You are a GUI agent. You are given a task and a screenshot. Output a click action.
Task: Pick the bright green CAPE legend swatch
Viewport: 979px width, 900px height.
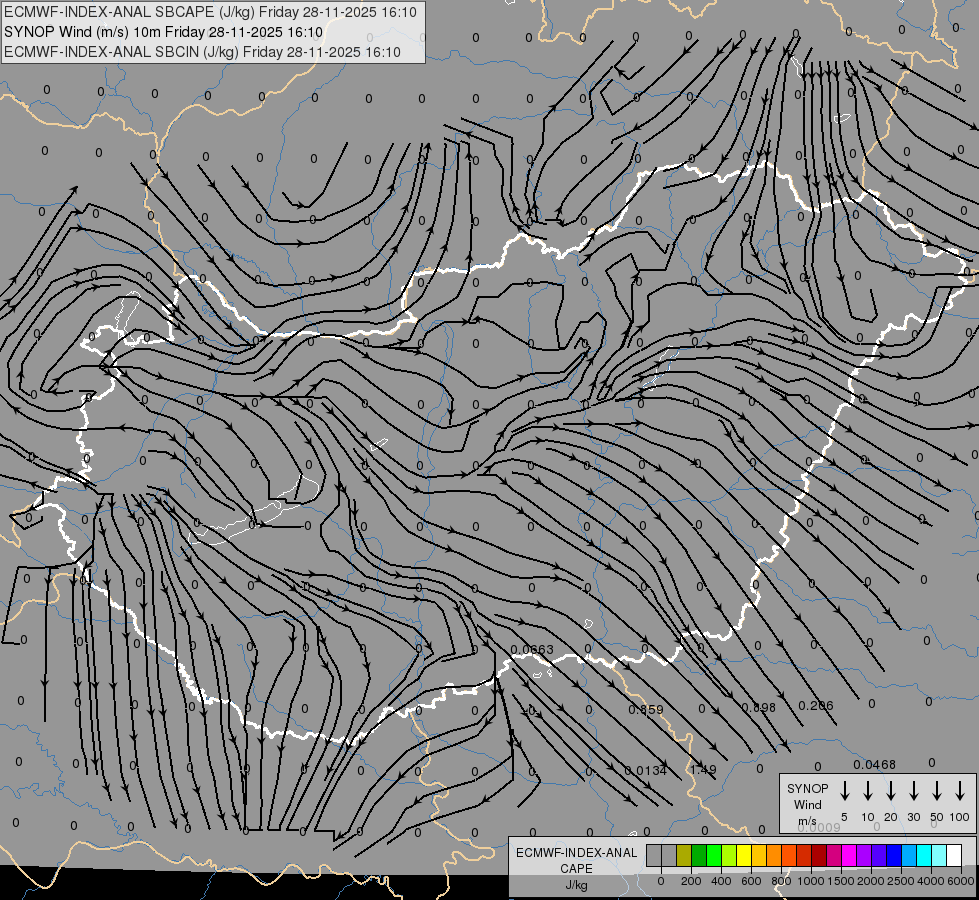click(x=714, y=855)
